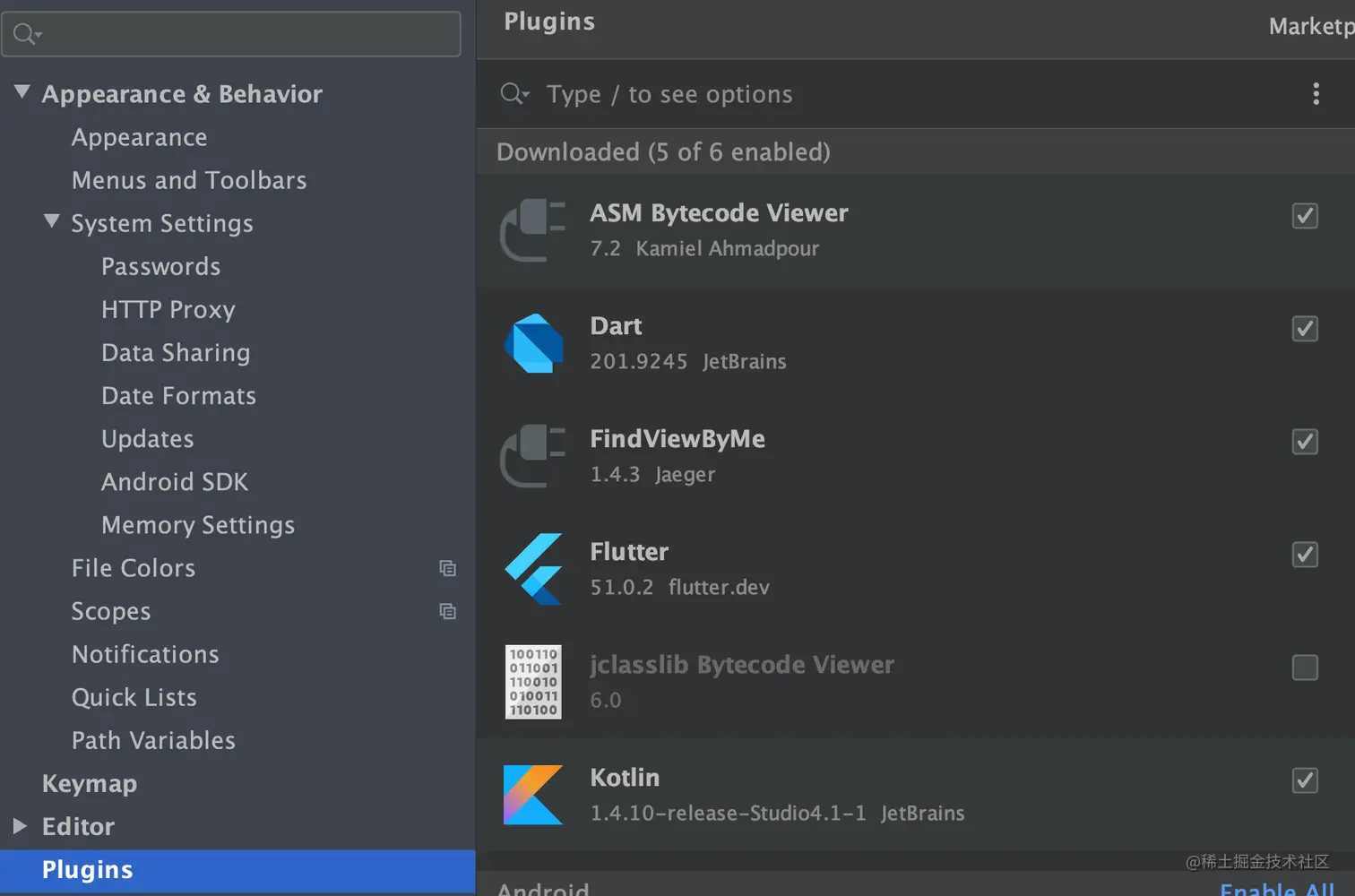
Task: Open the Passwords settings
Action: pos(161,266)
